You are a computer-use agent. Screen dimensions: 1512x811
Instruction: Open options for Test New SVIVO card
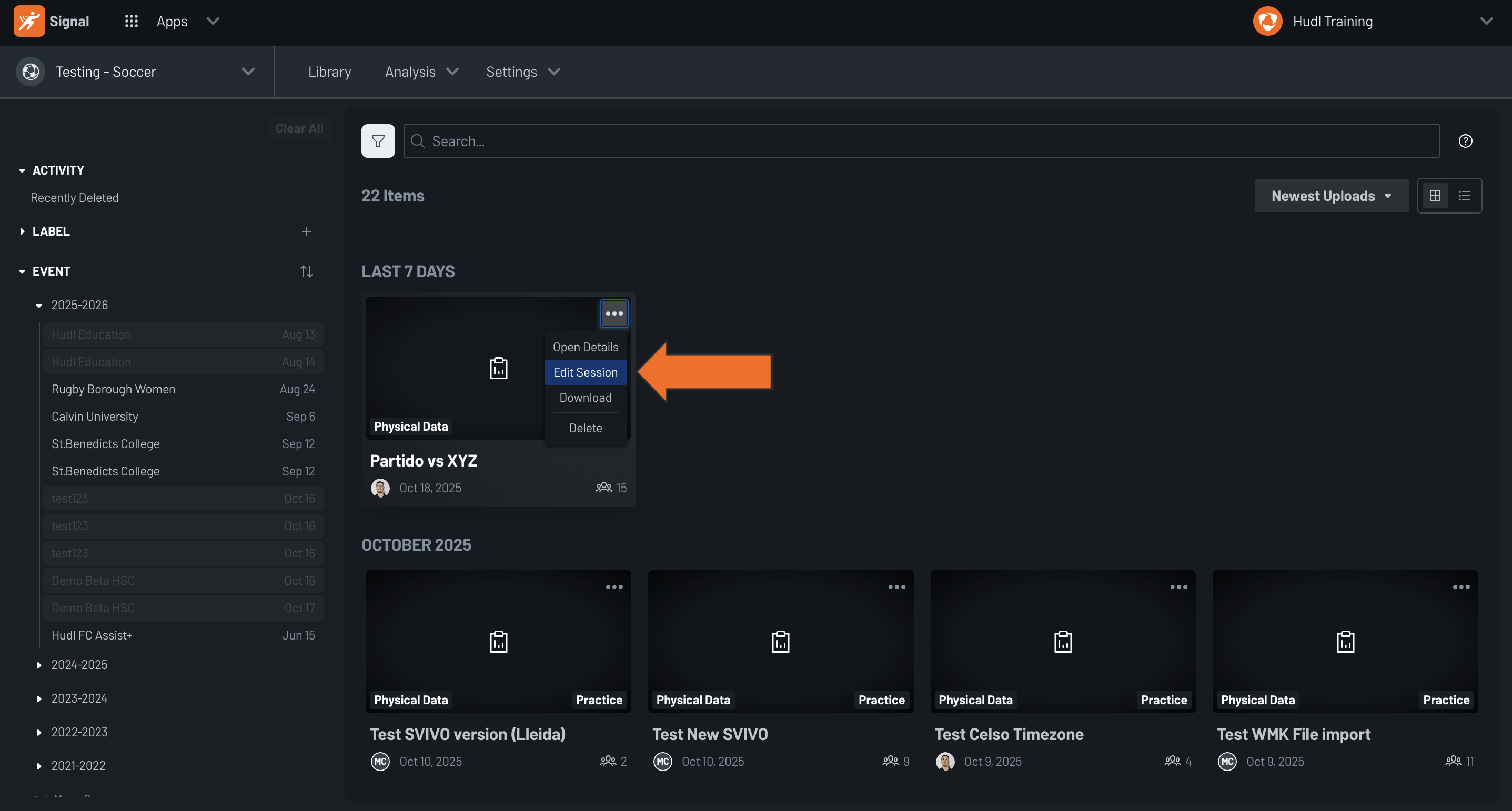896,587
